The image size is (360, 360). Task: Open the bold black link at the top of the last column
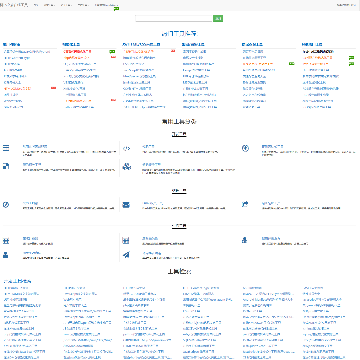tap(318, 51)
